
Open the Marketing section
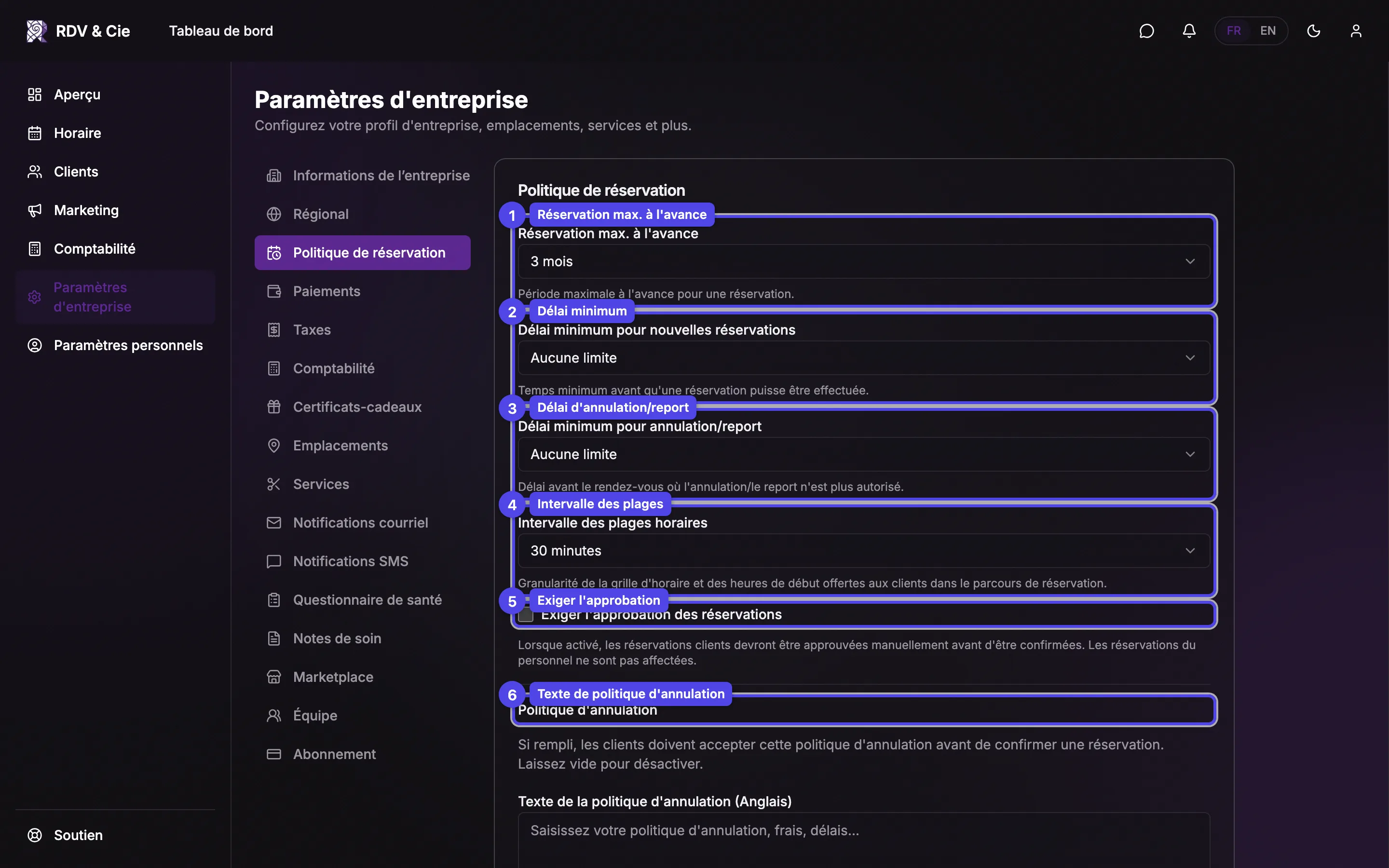tap(73, 210)
